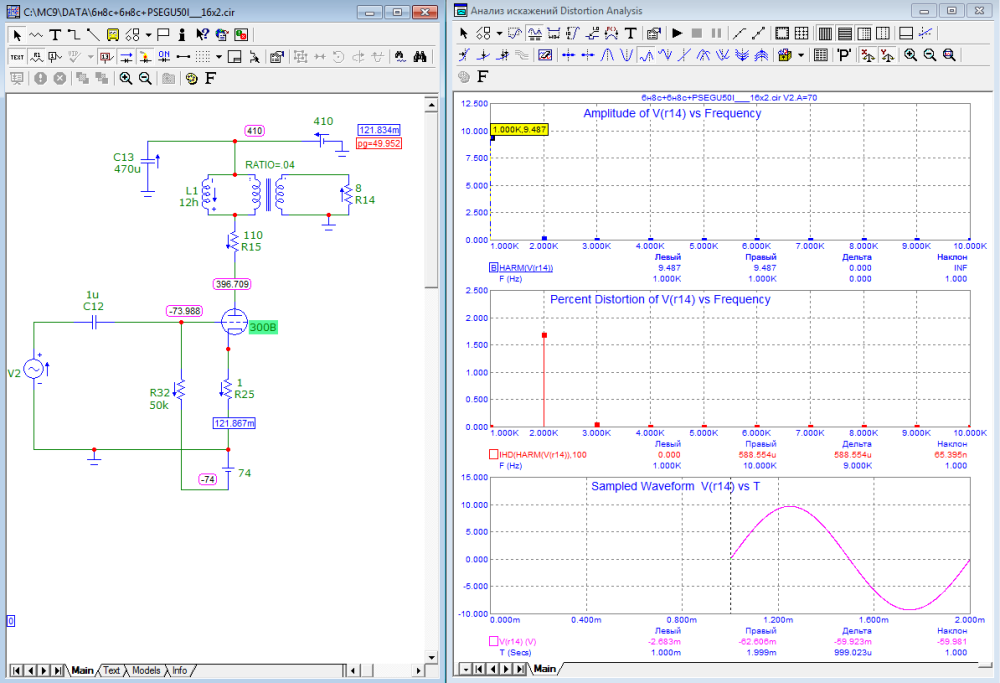
Task: Toggle IHD(HARM(V(r14)),100 red trace checkbox
Action: point(493,454)
